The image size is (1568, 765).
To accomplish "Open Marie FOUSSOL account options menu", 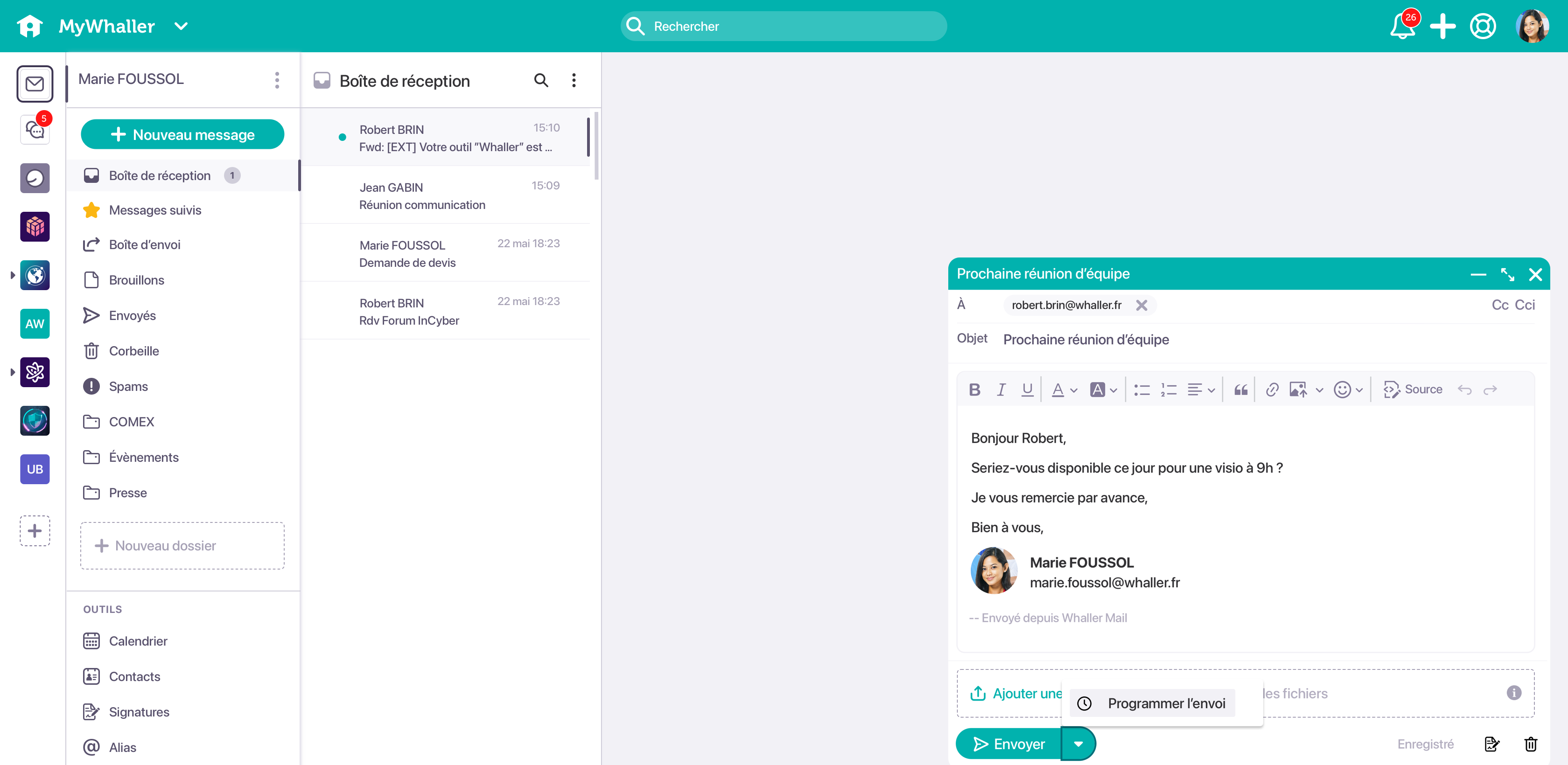I will click(277, 80).
